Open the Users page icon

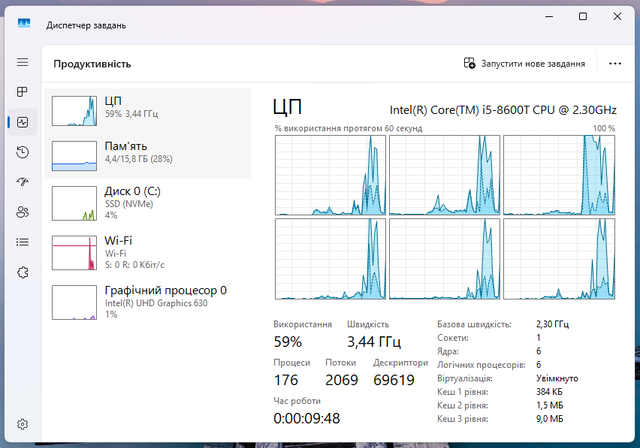(x=22, y=212)
